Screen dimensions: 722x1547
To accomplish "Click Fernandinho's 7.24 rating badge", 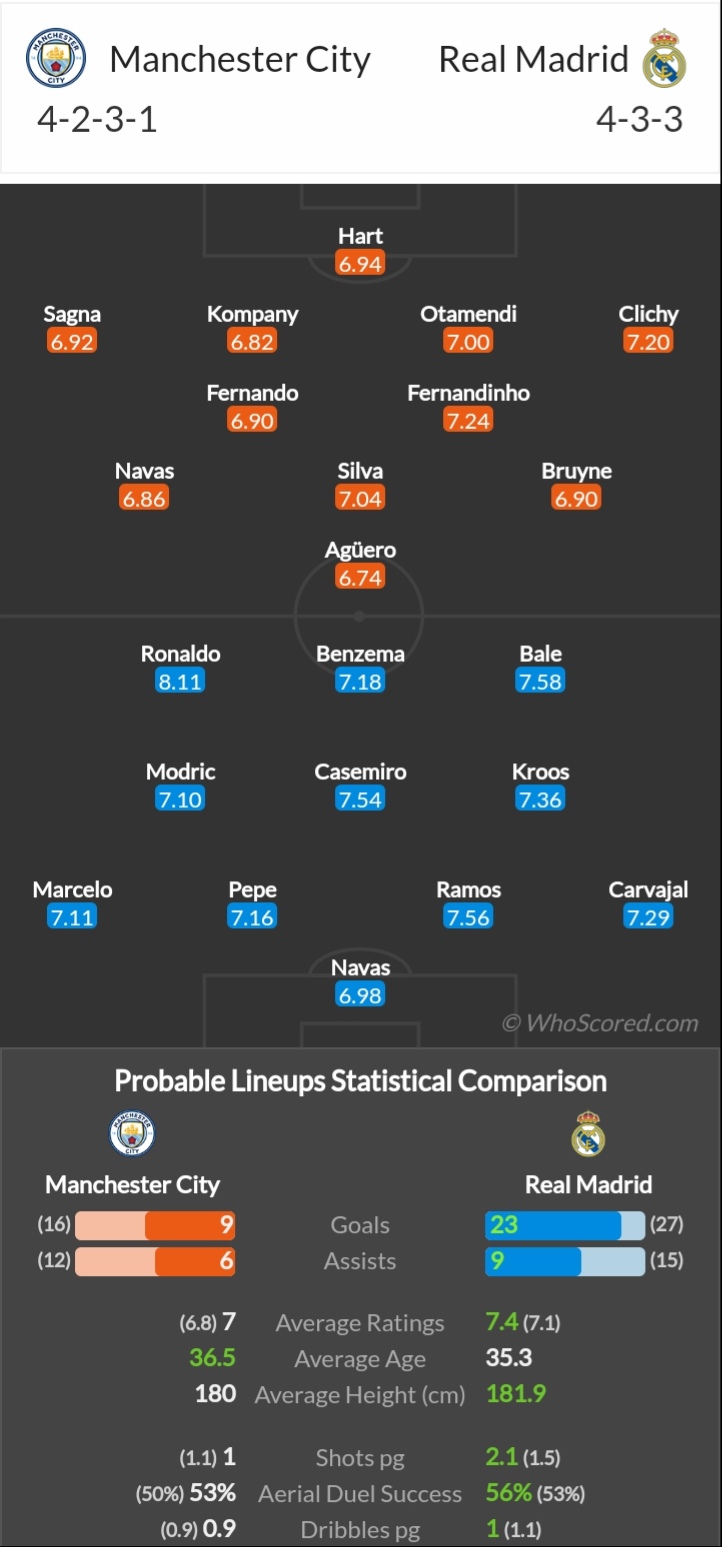I will pyautogui.click(x=468, y=421).
